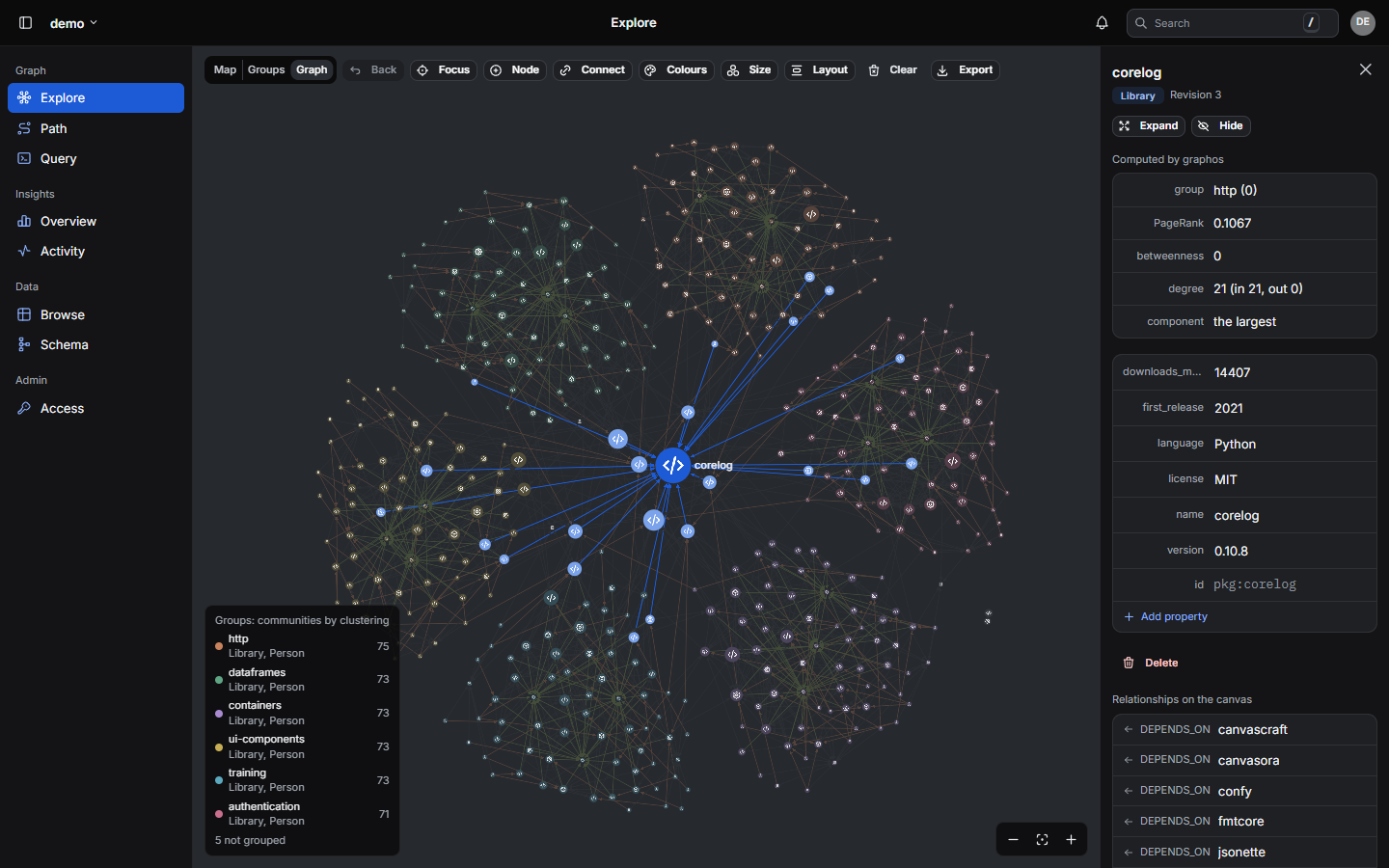Click the Focus toolbar button
1389x868 pixels.
pos(444,70)
